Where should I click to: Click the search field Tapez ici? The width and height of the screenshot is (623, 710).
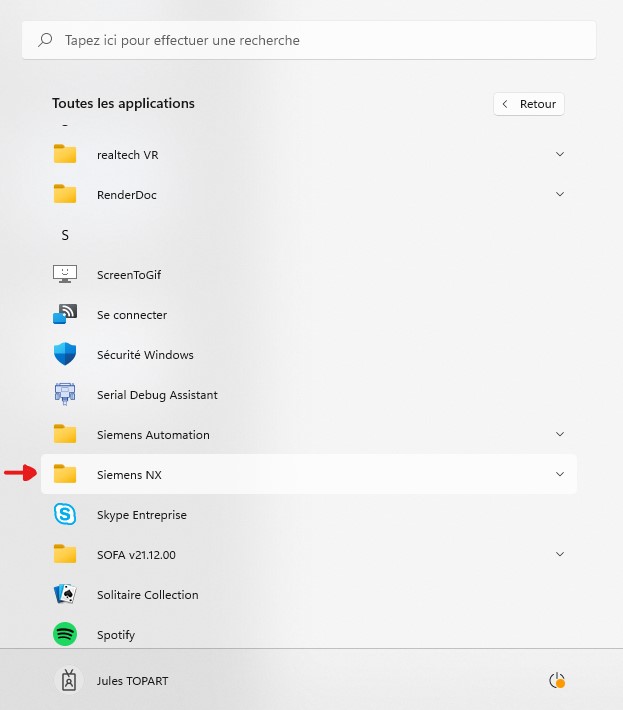pyautogui.click(x=309, y=40)
